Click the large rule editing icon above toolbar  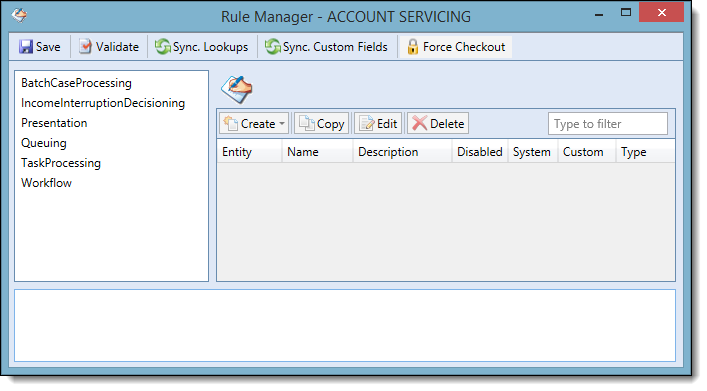tap(237, 89)
